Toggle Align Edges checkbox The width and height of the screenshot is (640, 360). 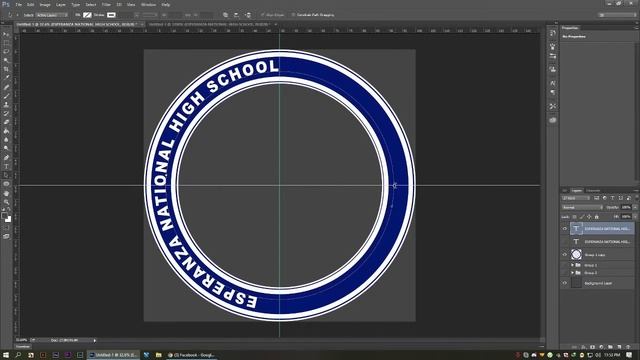pyautogui.click(x=262, y=15)
